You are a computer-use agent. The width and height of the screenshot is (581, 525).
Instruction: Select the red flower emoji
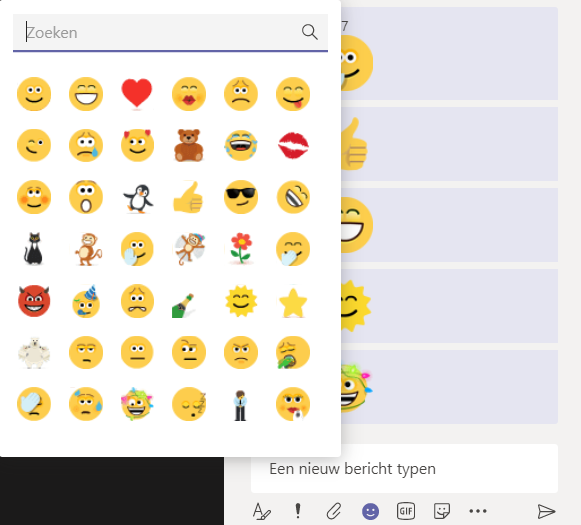(x=241, y=248)
